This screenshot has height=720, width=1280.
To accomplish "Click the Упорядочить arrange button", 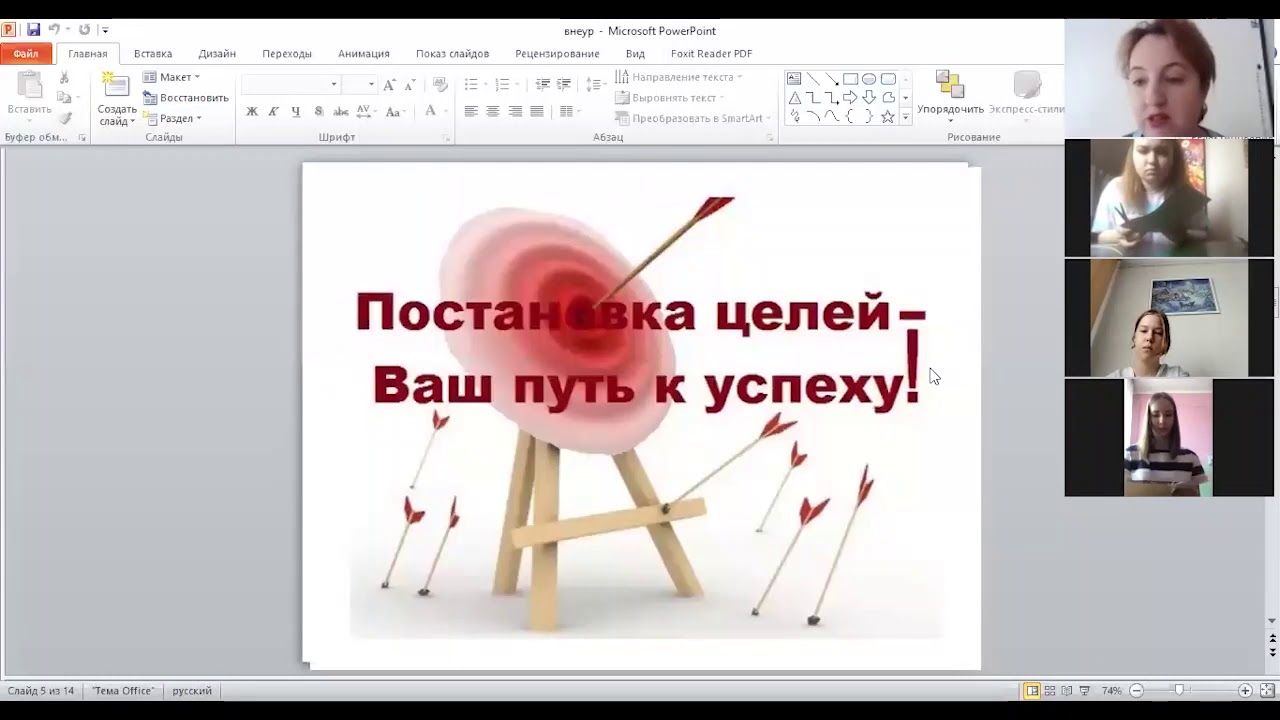I will tap(950, 96).
